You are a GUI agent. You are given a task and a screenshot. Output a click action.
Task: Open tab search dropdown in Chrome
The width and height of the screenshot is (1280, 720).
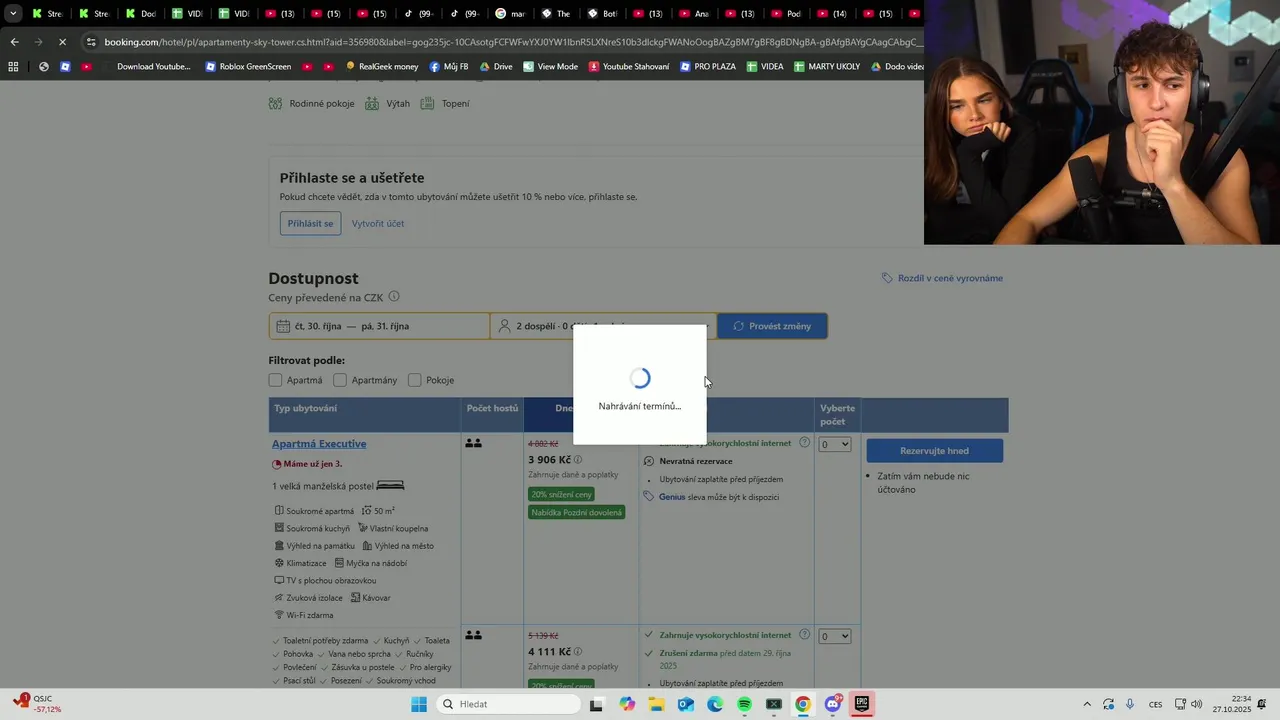click(13, 14)
